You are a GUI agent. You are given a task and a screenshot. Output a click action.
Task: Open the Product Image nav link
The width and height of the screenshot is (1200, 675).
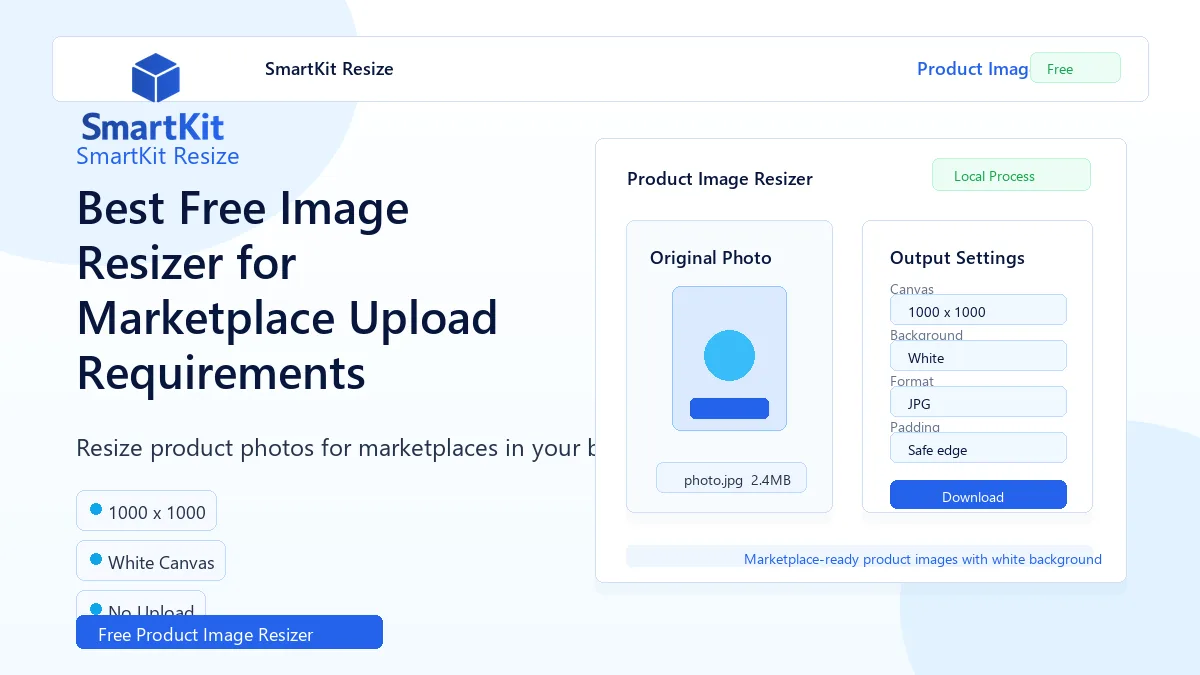coord(973,69)
